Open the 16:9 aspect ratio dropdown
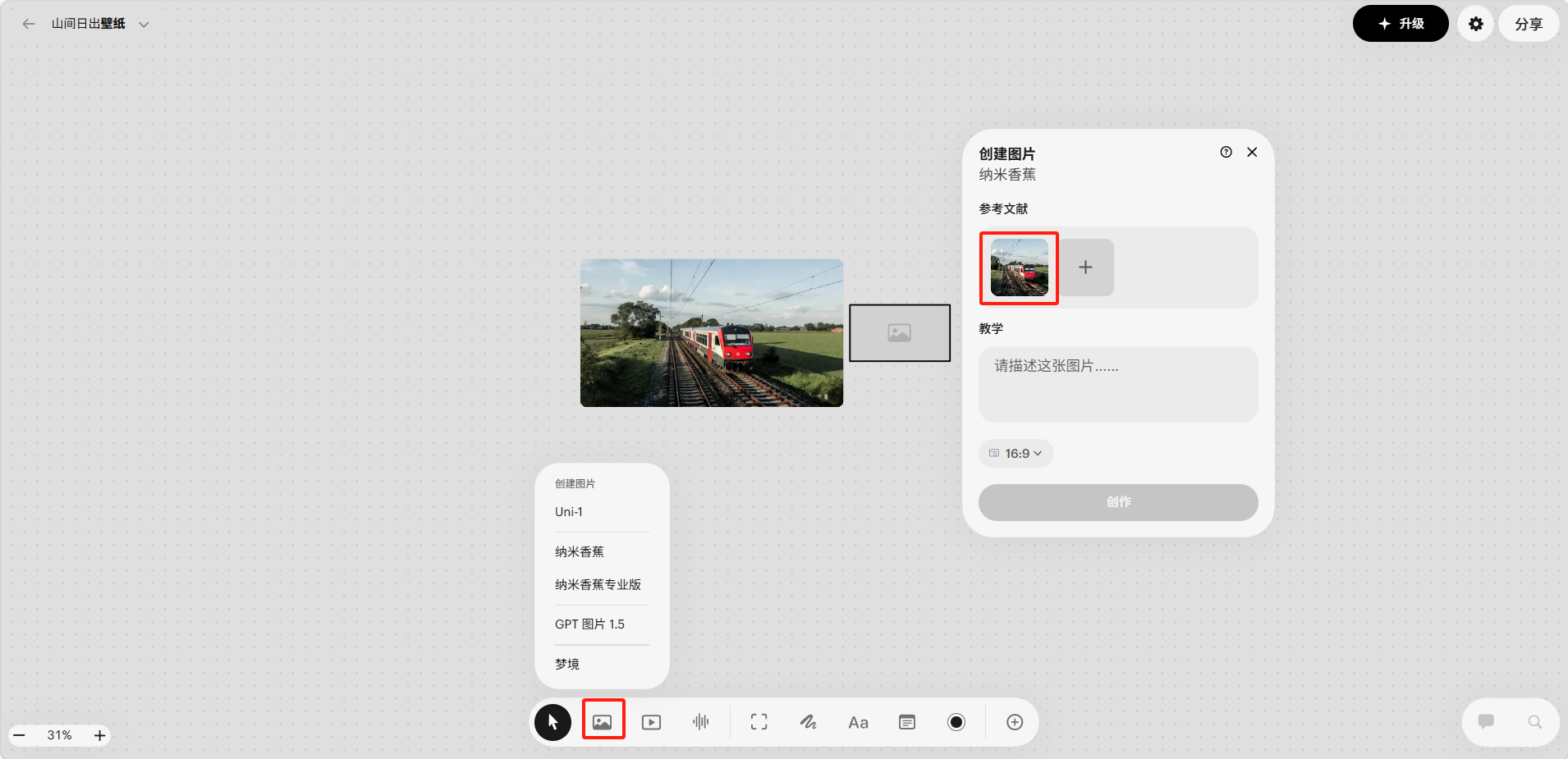 (x=1016, y=454)
